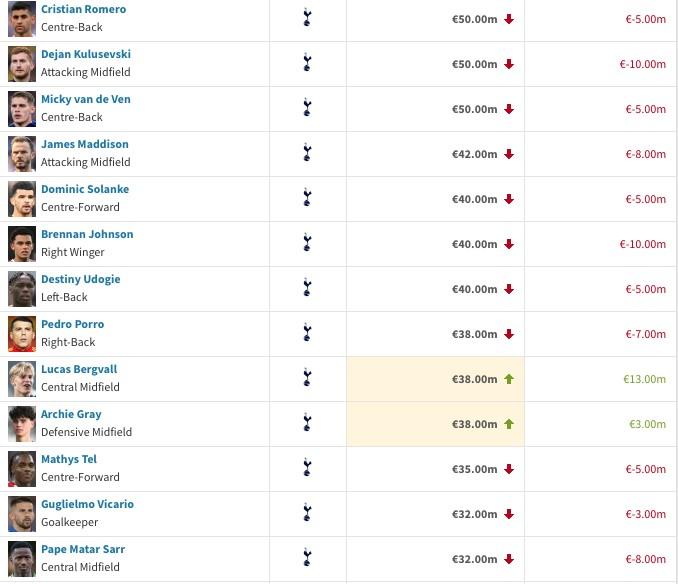
Task: Click red down arrow in Pedro Porro row
Action: point(509,334)
